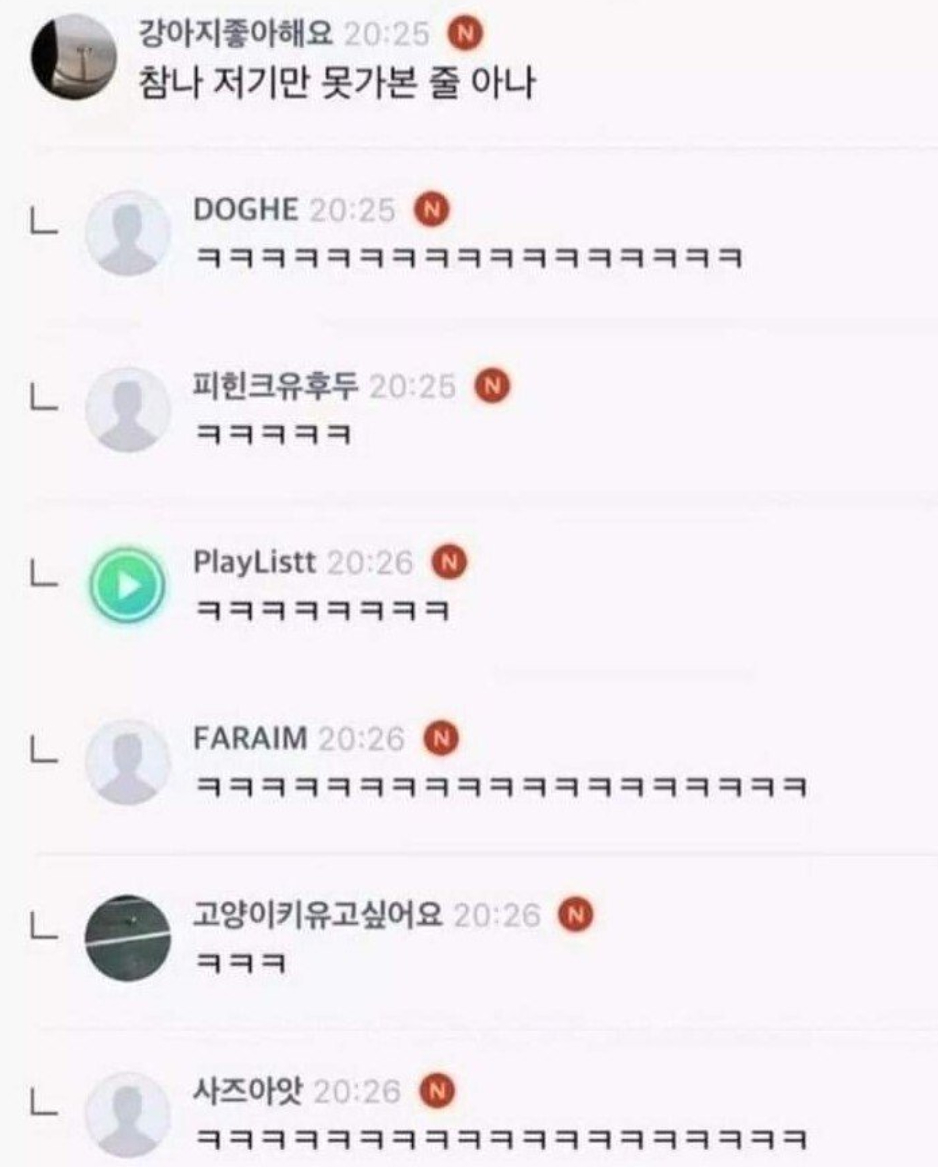Click the N badge beside 강아지좋아해요
938x1167 pixels.
pyautogui.click(x=465, y=33)
